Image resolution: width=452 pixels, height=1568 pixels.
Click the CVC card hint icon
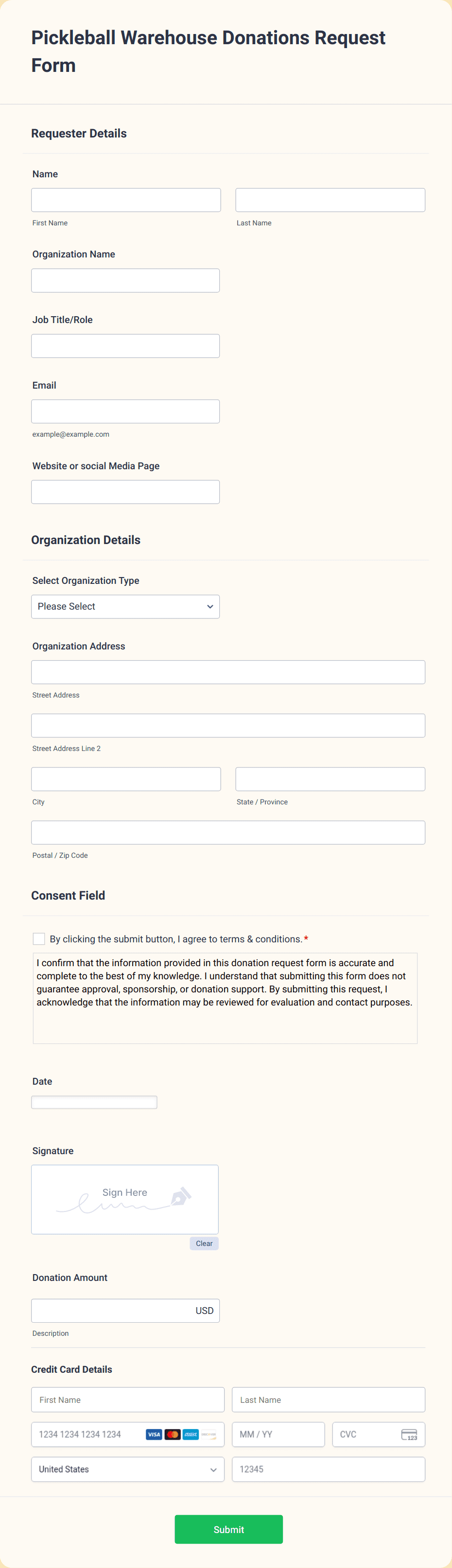pos(409,1435)
